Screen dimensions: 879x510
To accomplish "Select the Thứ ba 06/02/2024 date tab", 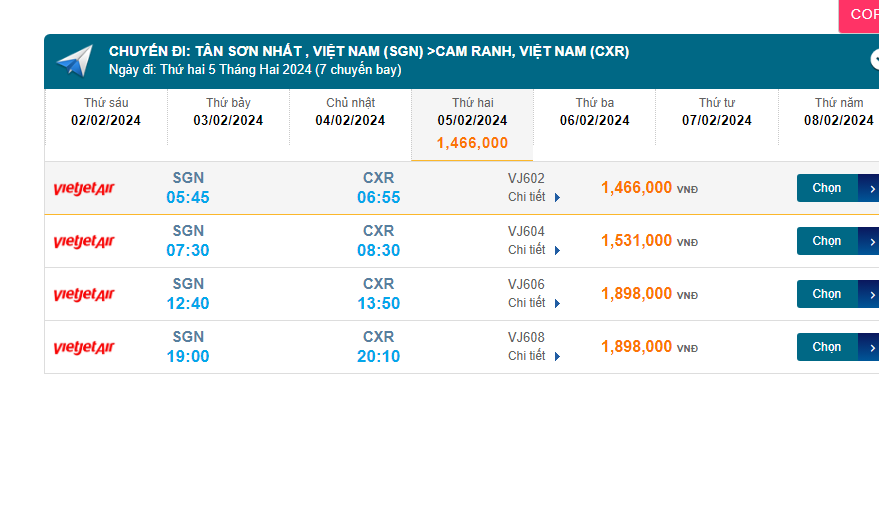I will tap(594, 112).
